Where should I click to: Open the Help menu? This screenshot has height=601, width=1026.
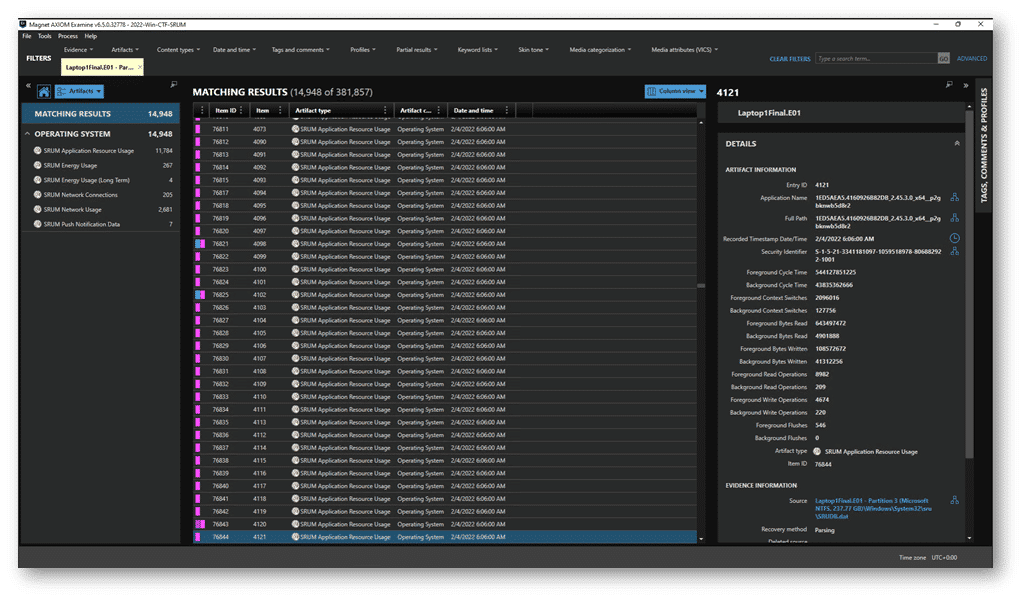pos(90,36)
